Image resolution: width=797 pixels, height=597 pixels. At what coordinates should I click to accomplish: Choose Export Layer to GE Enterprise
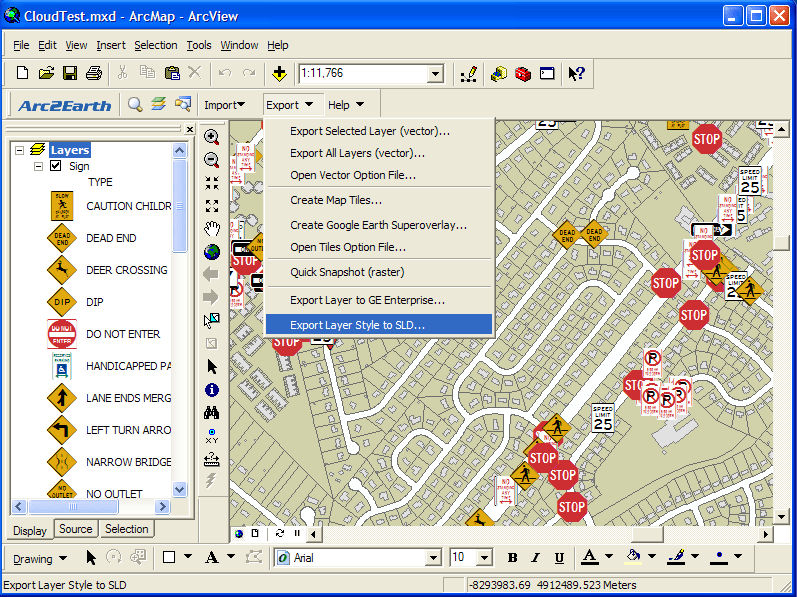point(379,300)
